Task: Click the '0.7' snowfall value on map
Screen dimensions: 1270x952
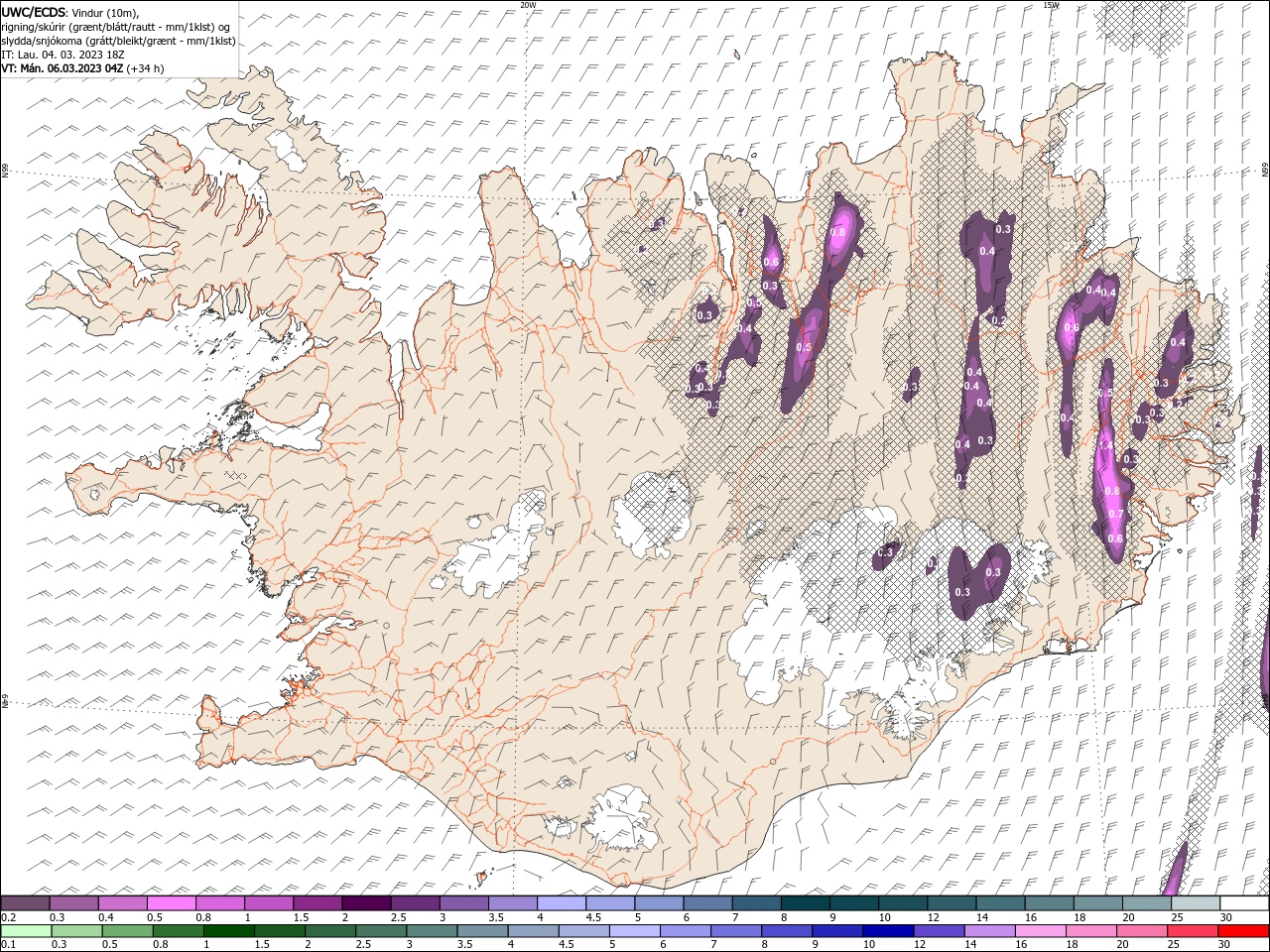Action: [x=1115, y=515]
